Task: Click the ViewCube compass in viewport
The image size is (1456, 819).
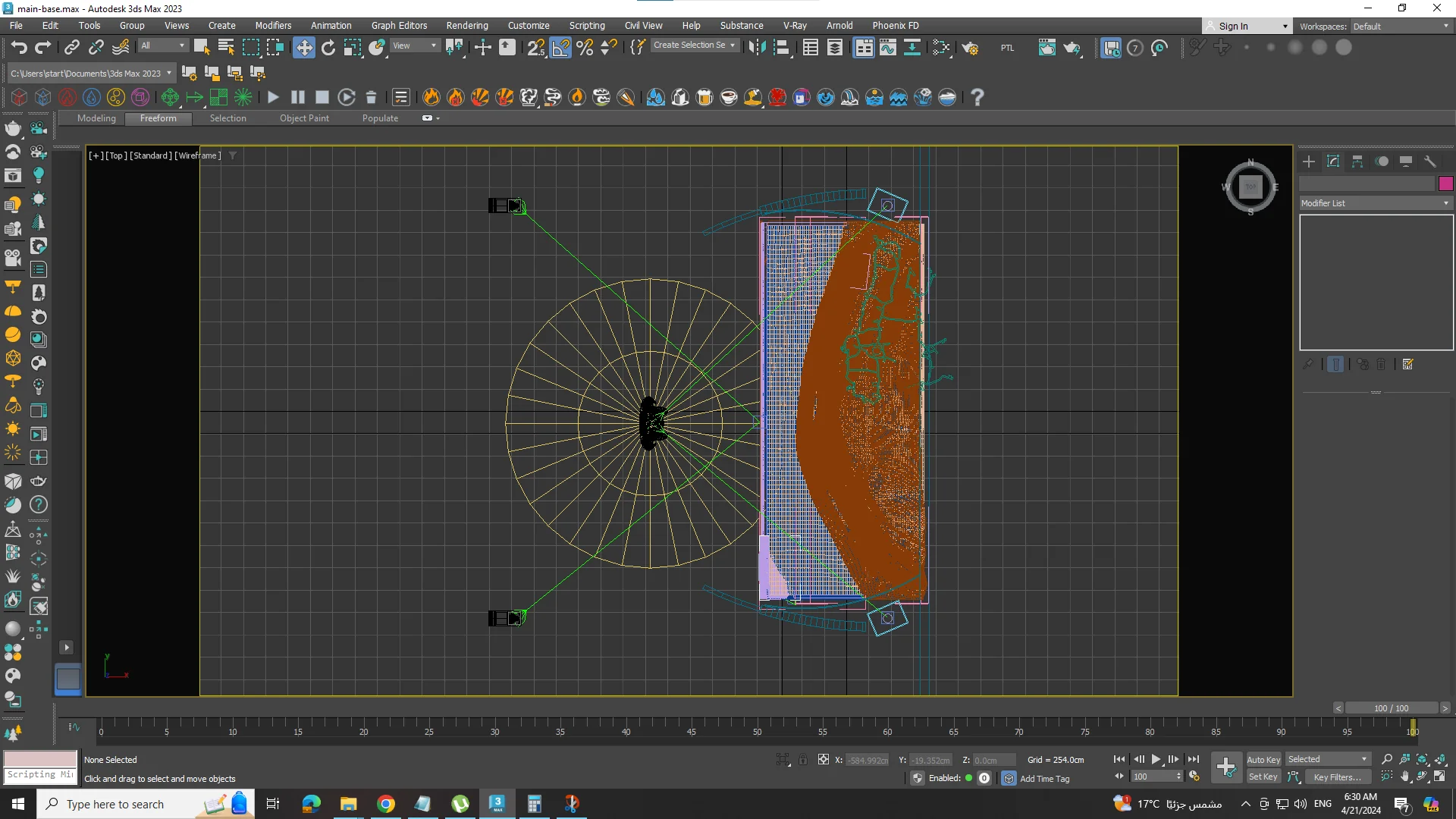Action: click(x=1250, y=187)
